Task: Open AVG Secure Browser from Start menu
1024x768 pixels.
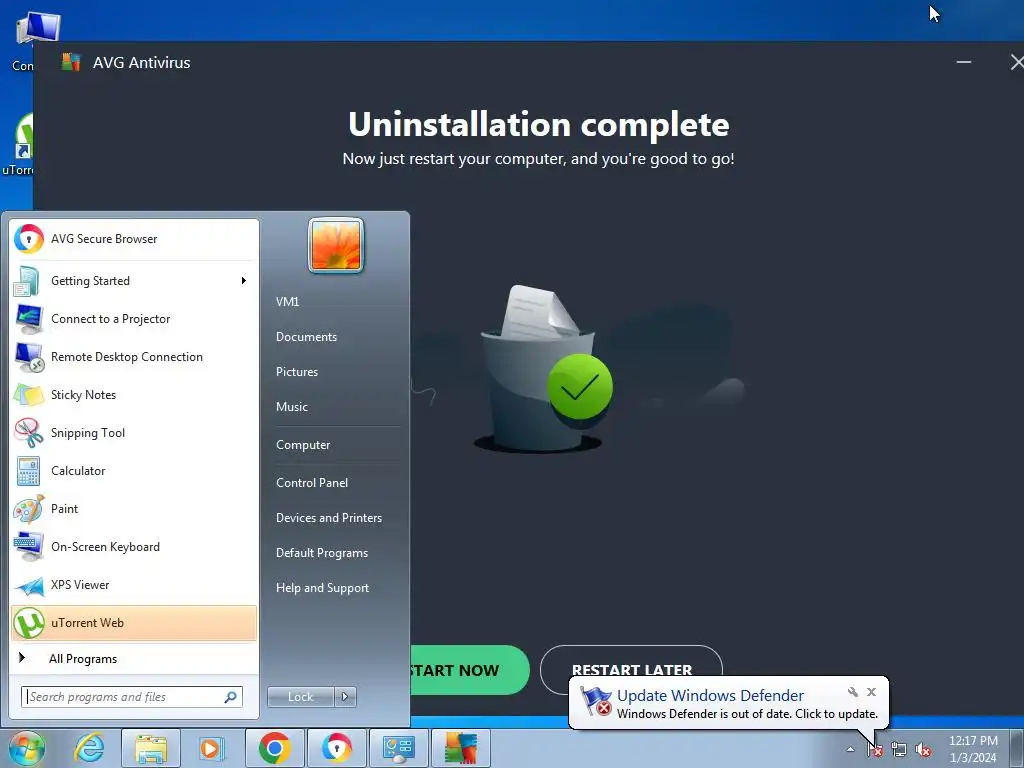Action: pyautogui.click(x=134, y=239)
